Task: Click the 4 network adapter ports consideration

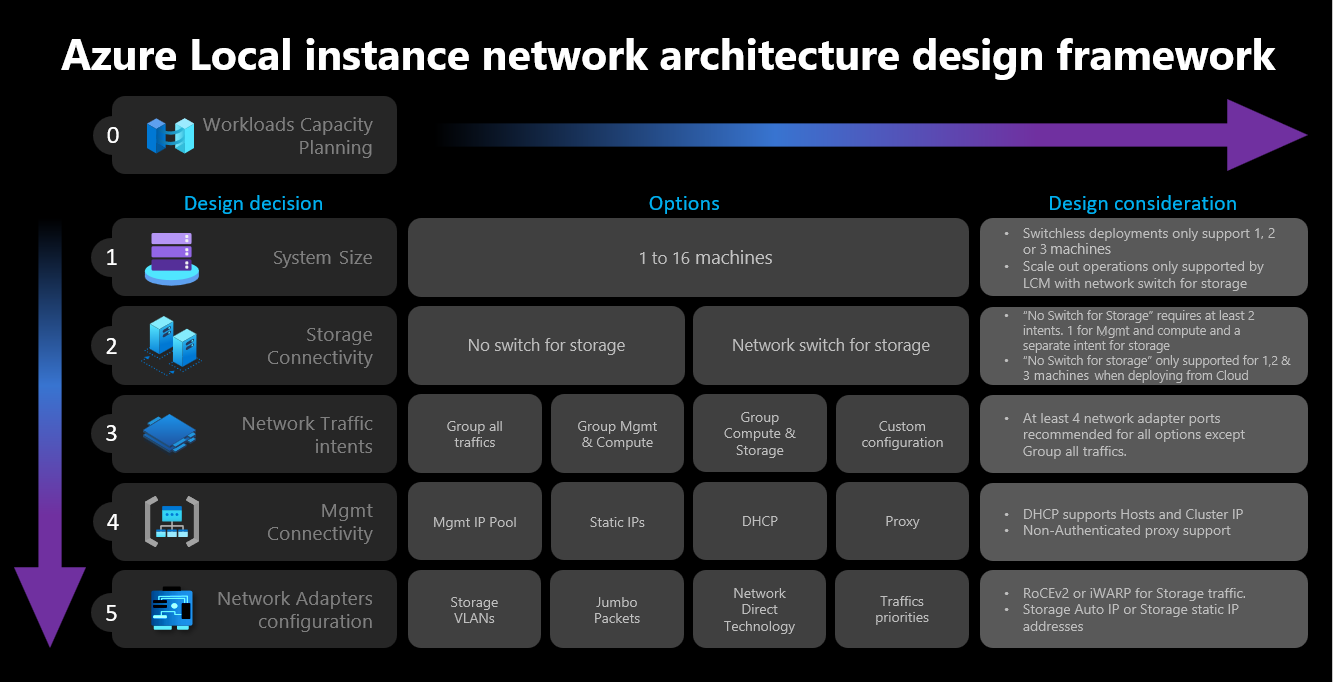Action: 1134,434
